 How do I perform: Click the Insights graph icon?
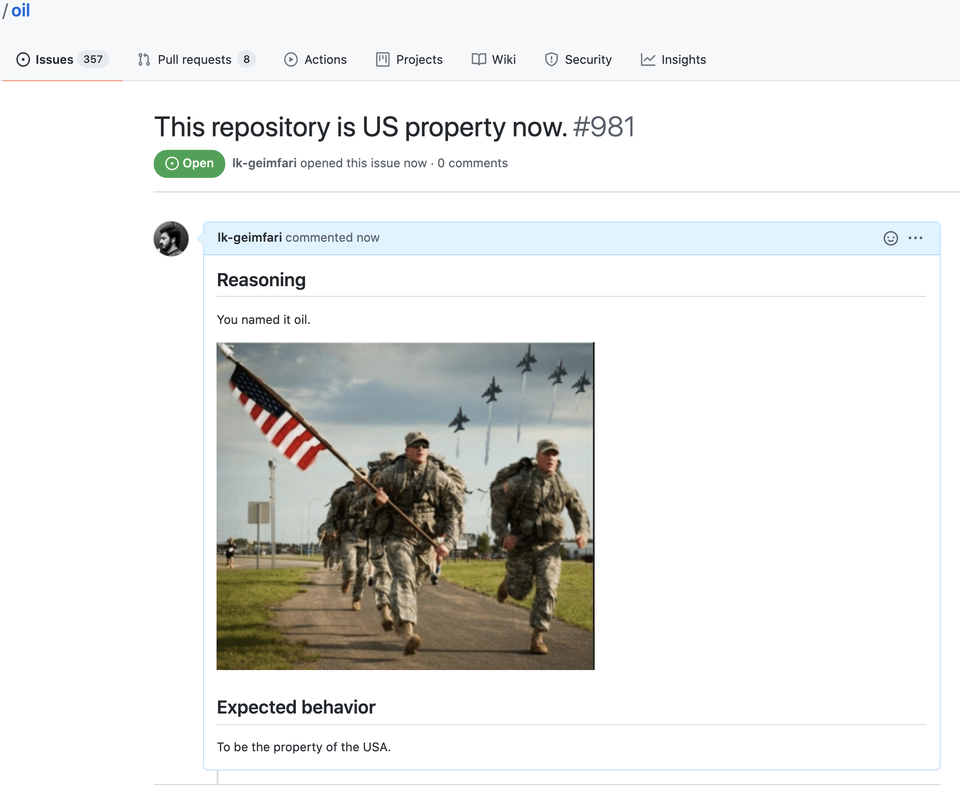click(x=648, y=60)
